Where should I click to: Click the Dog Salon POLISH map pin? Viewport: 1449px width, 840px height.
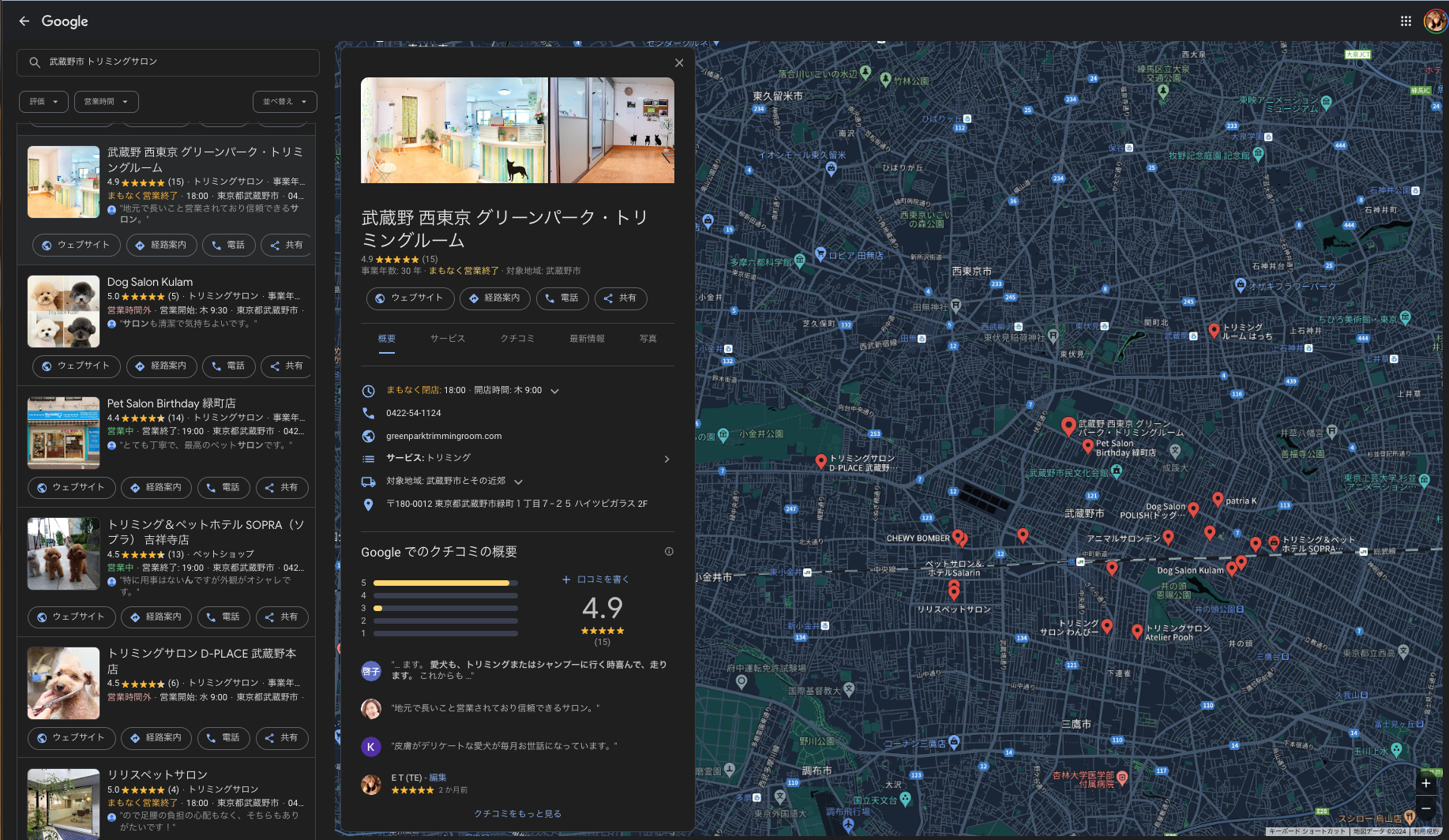click(1193, 509)
